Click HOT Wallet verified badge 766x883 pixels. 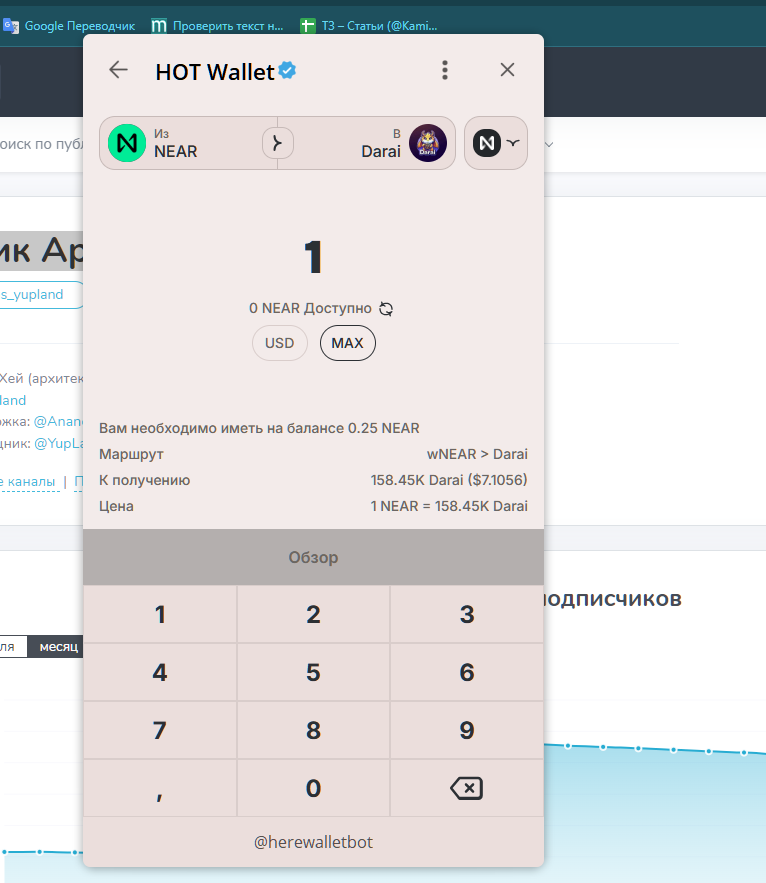point(287,70)
